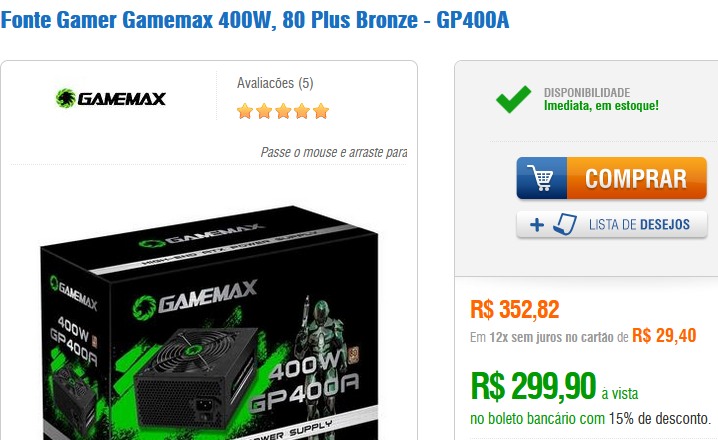Click the third rating star
Viewport: 718px width, 440px height.
pyautogui.click(x=283, y=111)
